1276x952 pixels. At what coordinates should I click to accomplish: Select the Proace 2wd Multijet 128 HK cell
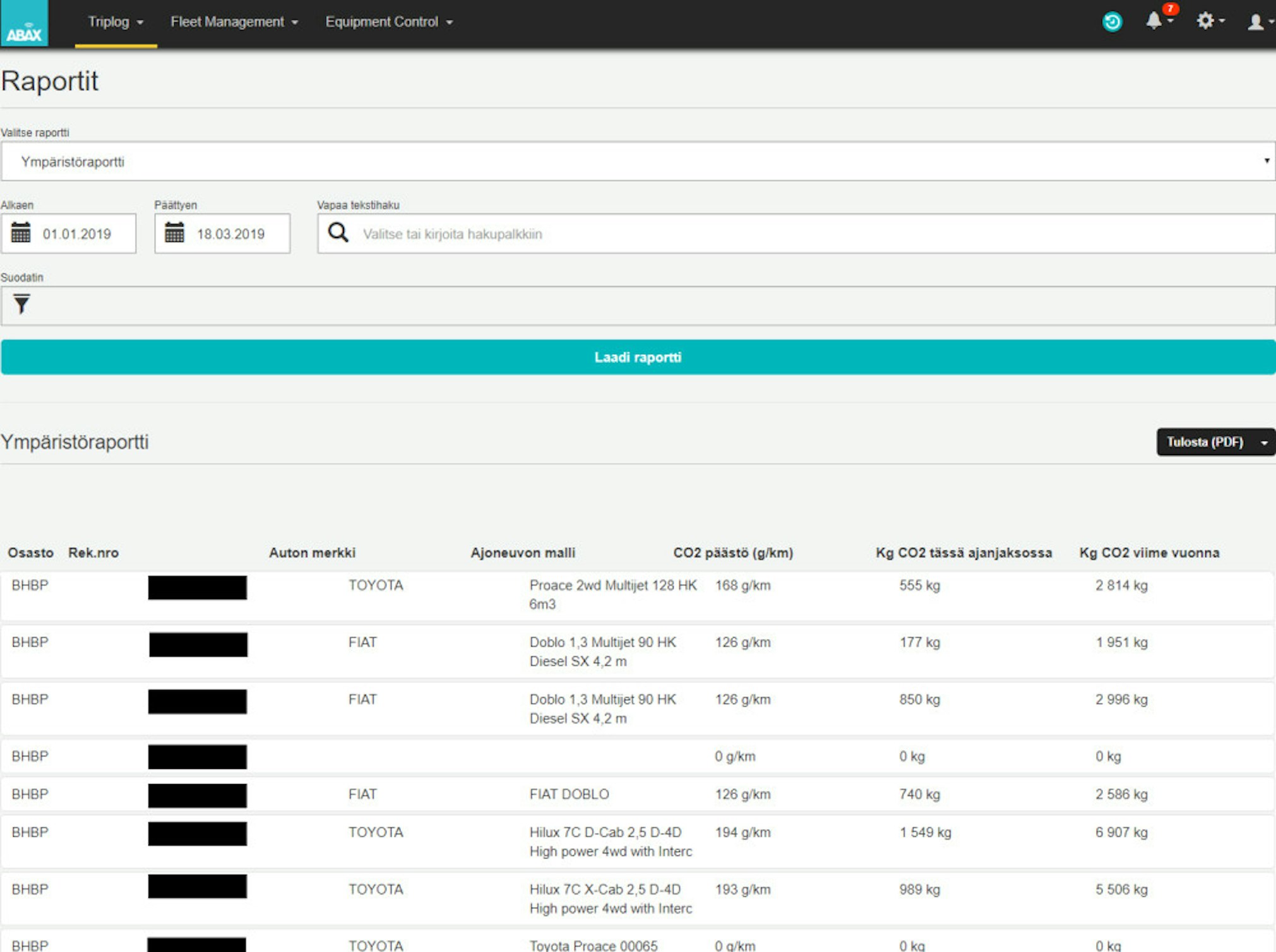(613, 595)
